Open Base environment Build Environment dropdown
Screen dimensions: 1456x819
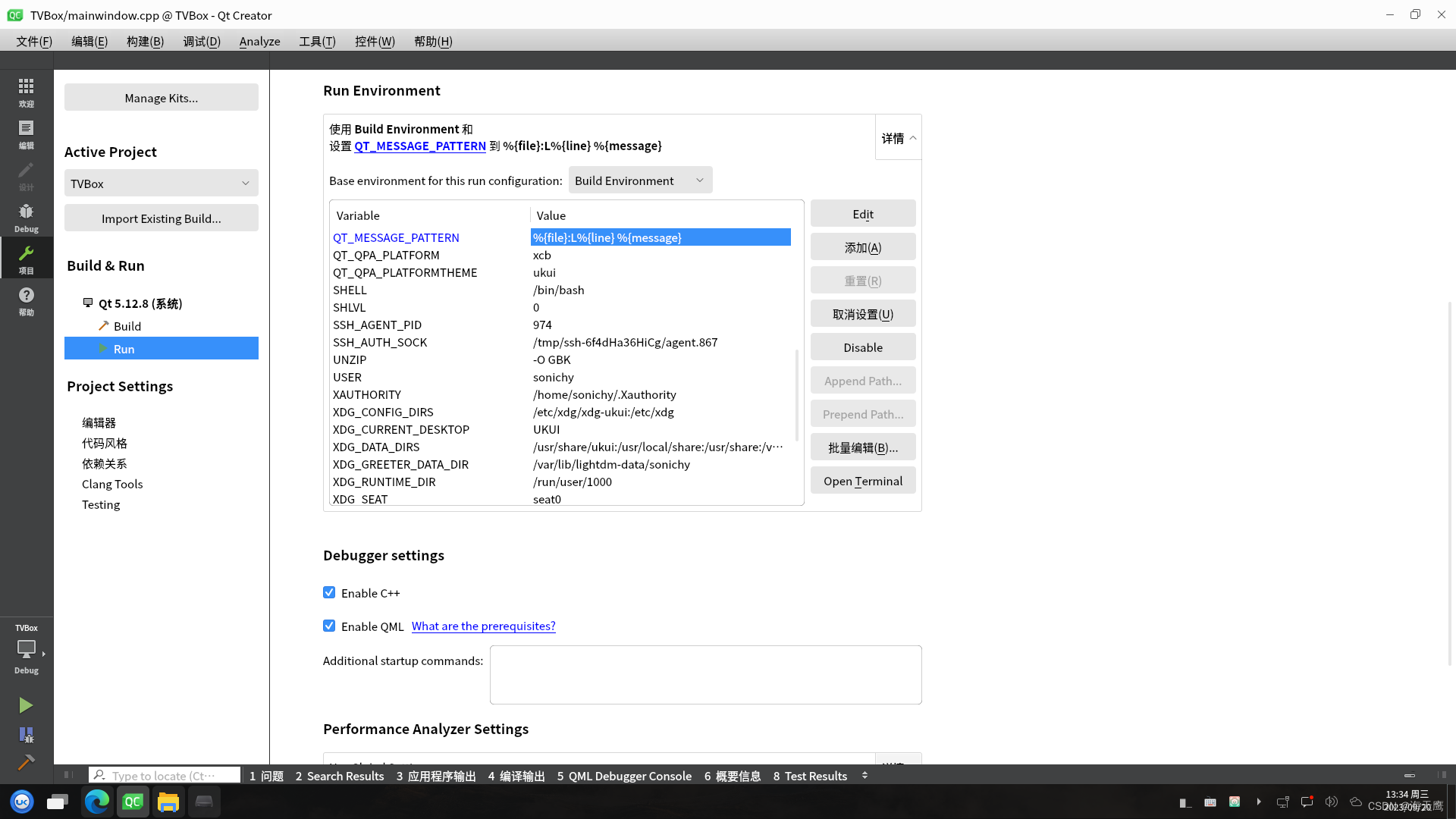(640, 180)
